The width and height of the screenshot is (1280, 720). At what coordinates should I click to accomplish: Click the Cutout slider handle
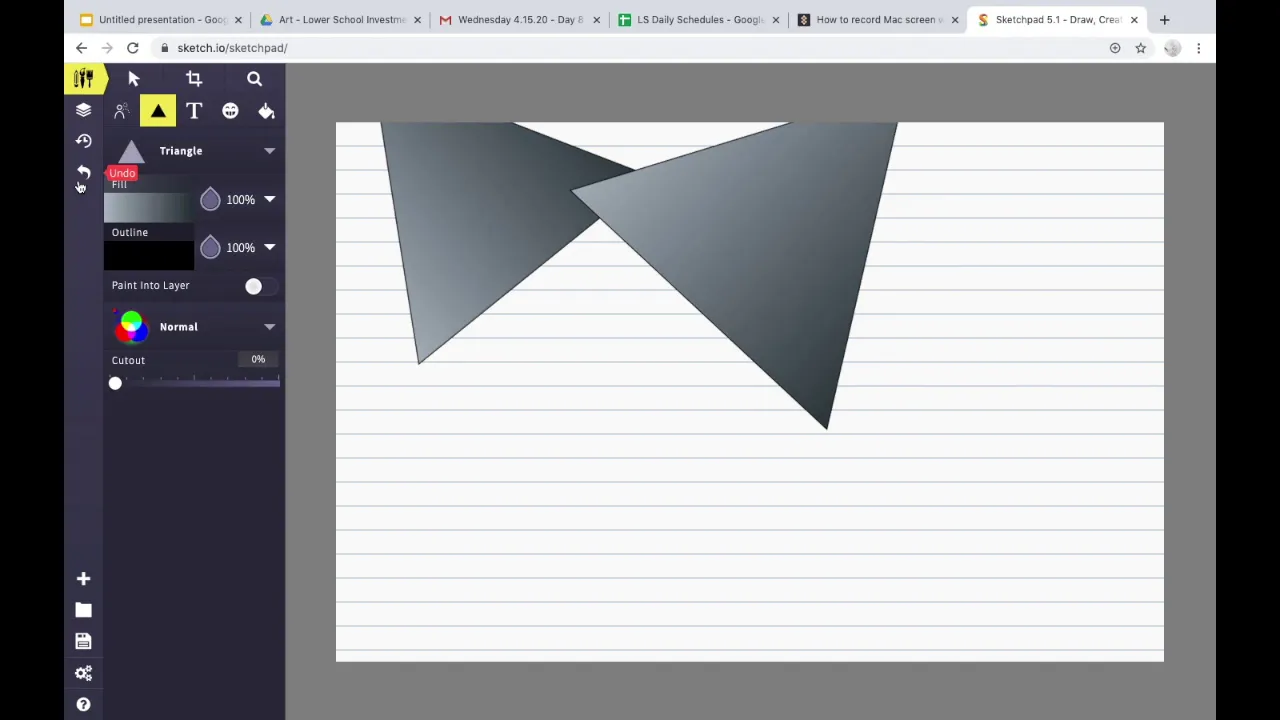[115, 384]
